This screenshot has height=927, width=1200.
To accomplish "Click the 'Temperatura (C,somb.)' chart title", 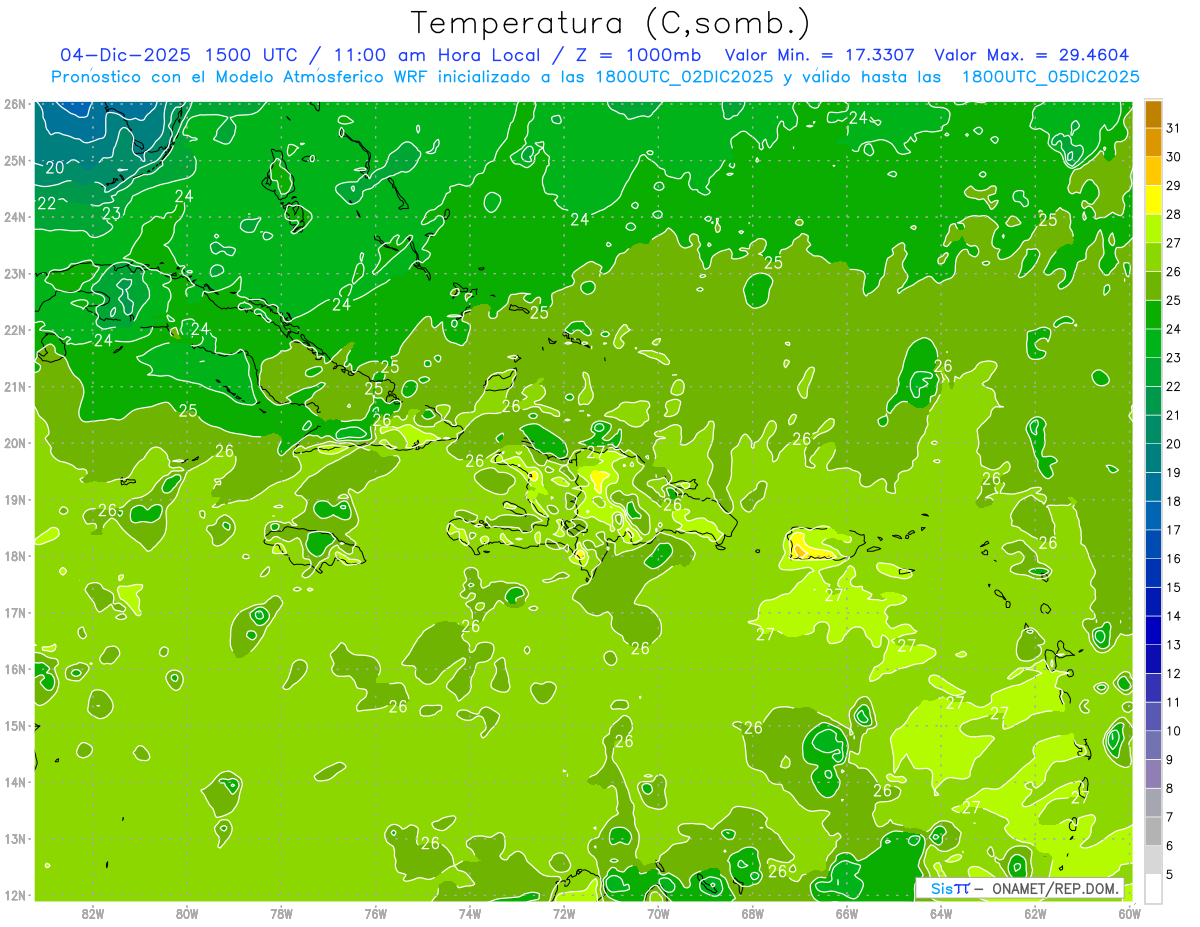I will click(612, 22).
